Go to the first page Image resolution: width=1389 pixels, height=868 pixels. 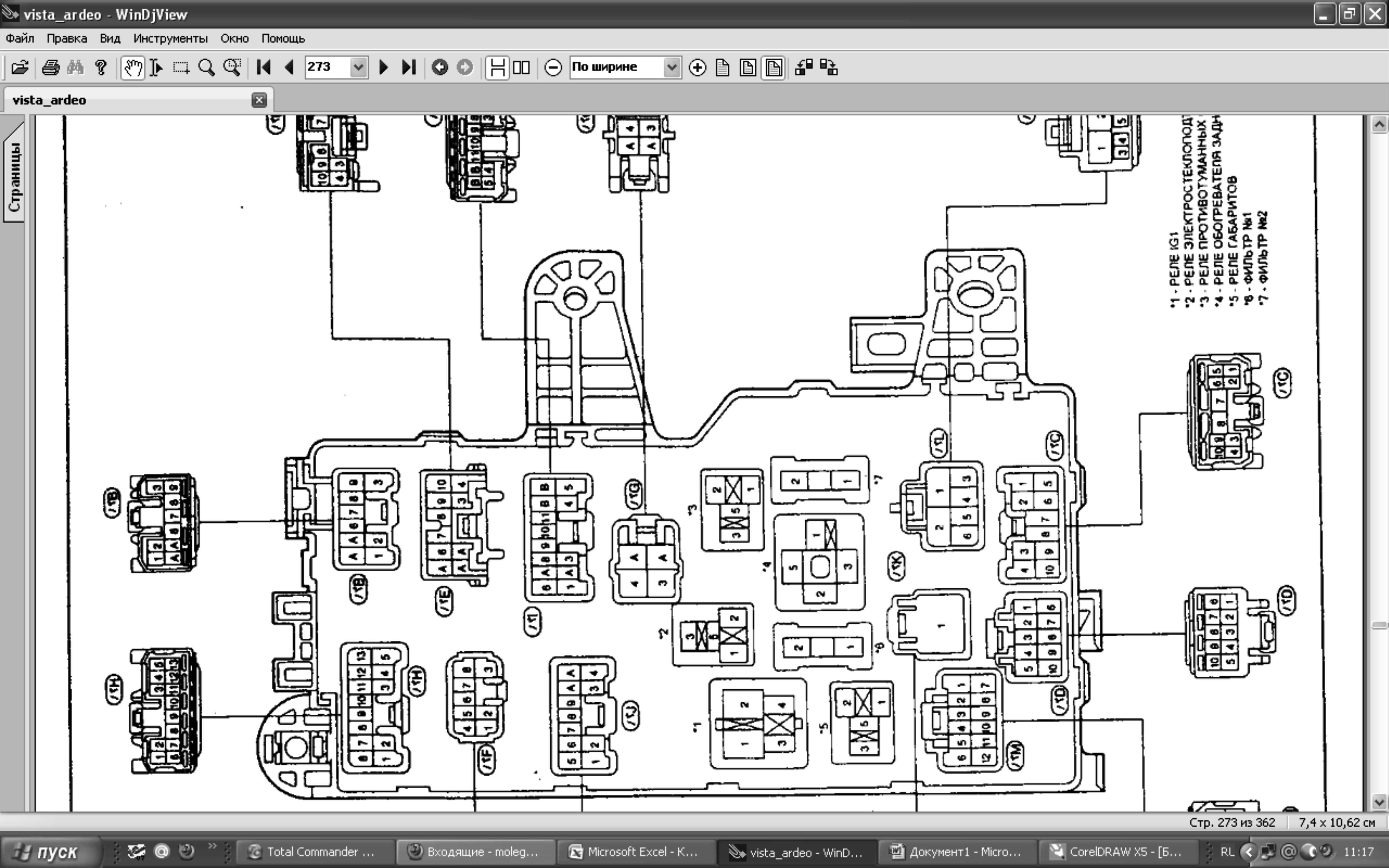pyautogui.click(x=264, y=68)
